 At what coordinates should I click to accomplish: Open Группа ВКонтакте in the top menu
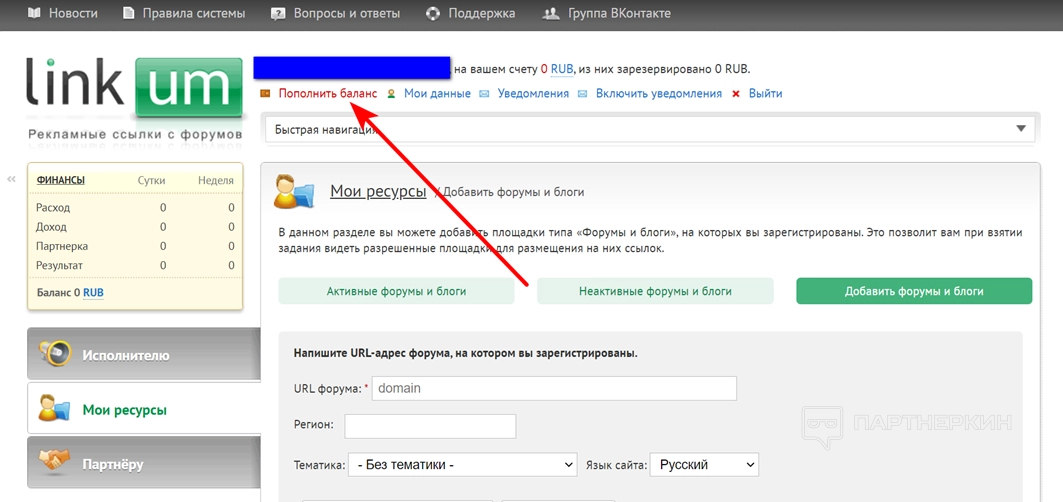click(x=619, y=14)
